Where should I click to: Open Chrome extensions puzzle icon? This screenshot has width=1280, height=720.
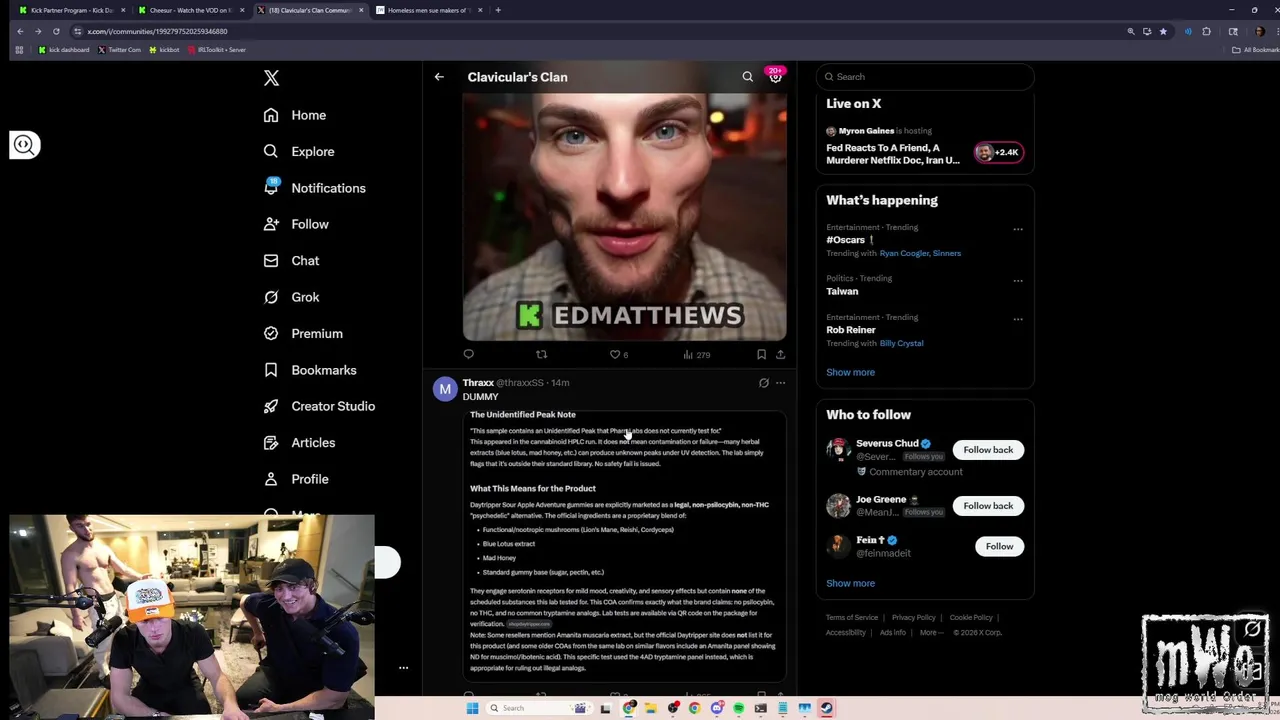(x=1206, y=31)
